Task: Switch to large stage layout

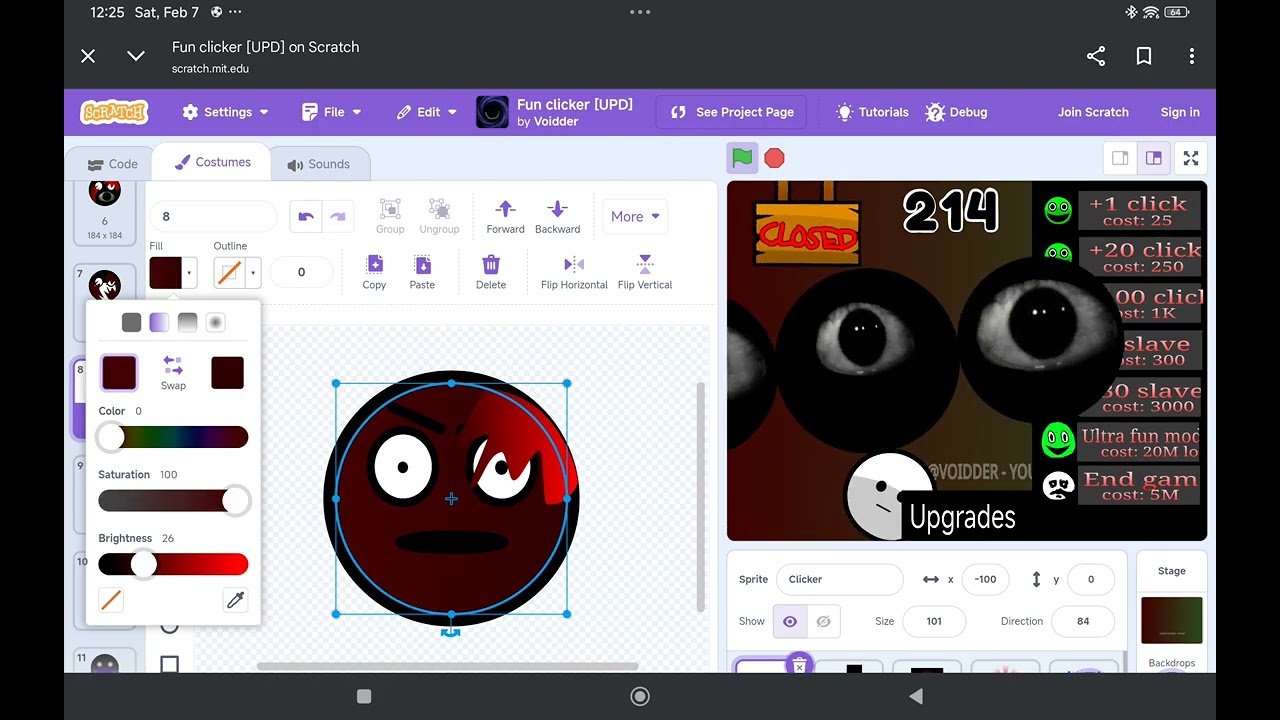Action: point(1153,158)
